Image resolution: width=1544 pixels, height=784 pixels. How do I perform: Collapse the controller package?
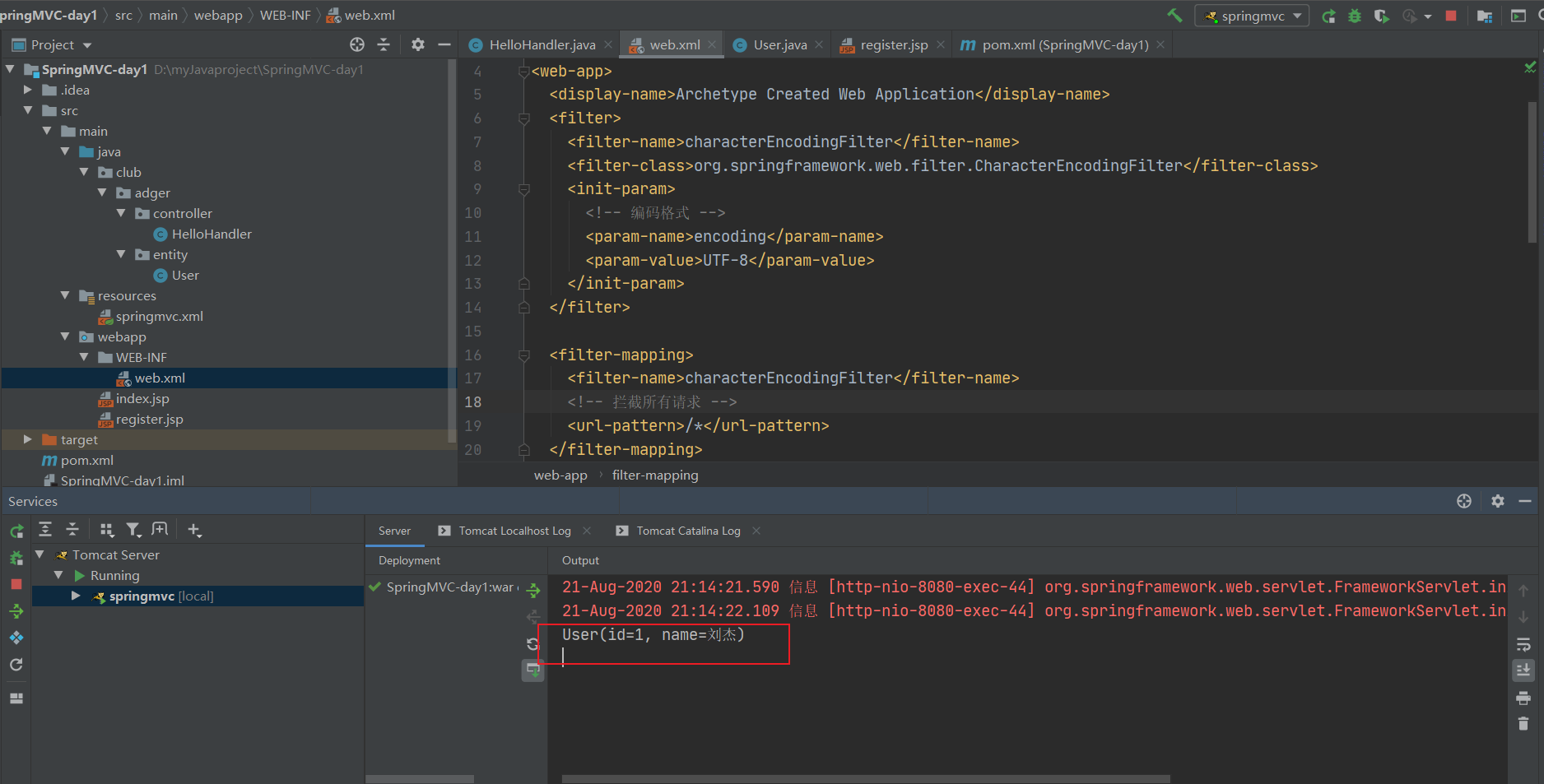point(121,213)
